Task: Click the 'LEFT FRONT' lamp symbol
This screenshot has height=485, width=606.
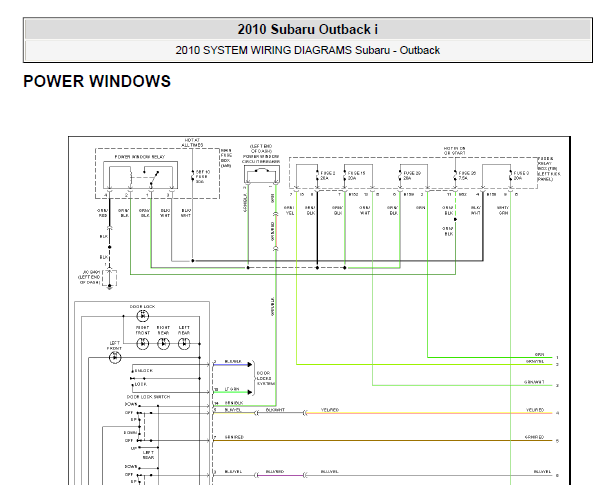Action: (115, 357)
